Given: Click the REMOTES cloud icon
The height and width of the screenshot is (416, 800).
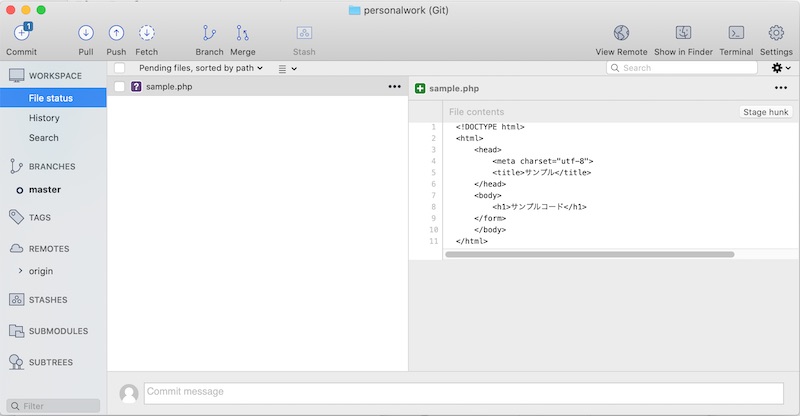Looking at the screenshot, I should [16, 249].
